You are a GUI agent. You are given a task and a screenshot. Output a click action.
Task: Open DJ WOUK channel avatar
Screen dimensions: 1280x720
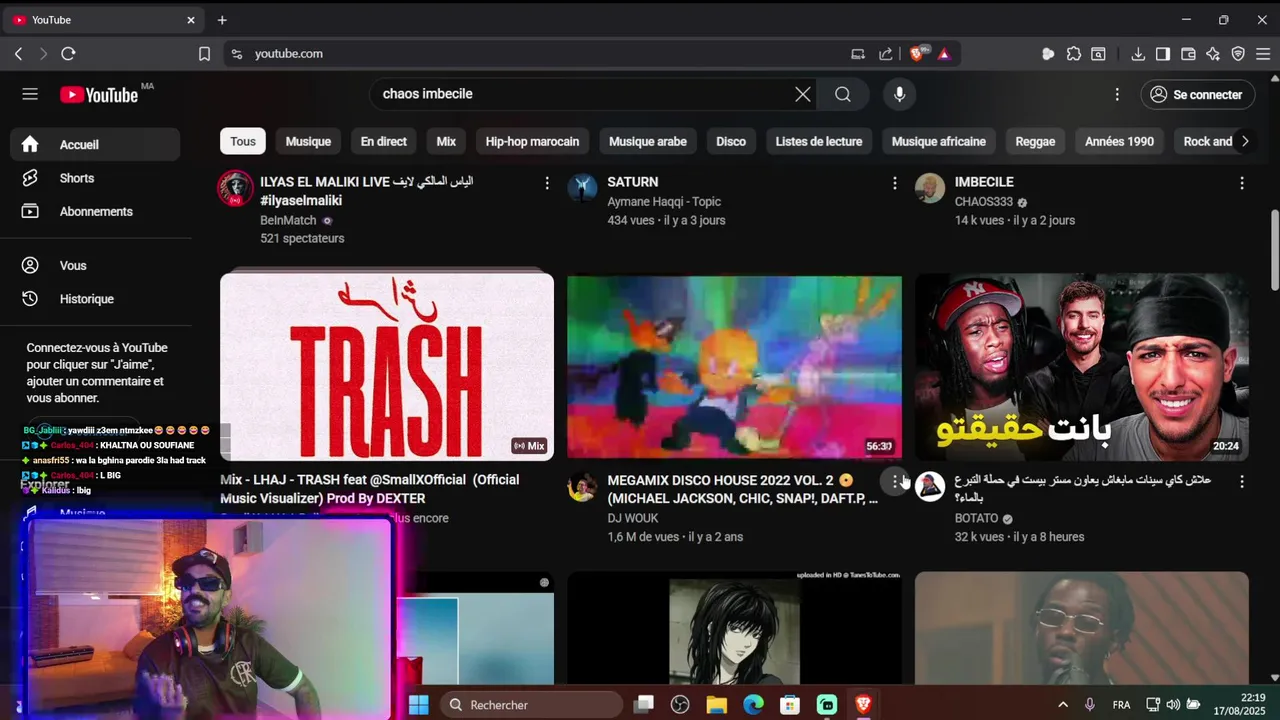tap(582, 487)
